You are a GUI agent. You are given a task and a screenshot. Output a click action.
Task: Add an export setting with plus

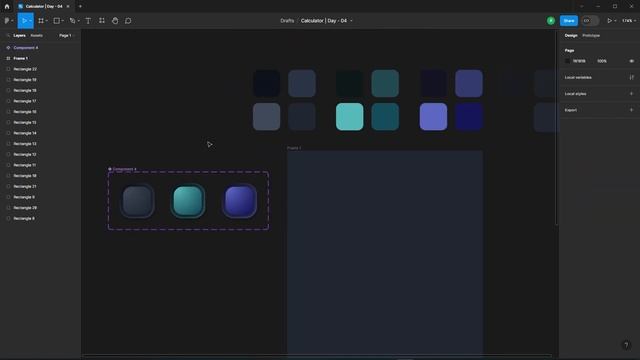631,110
